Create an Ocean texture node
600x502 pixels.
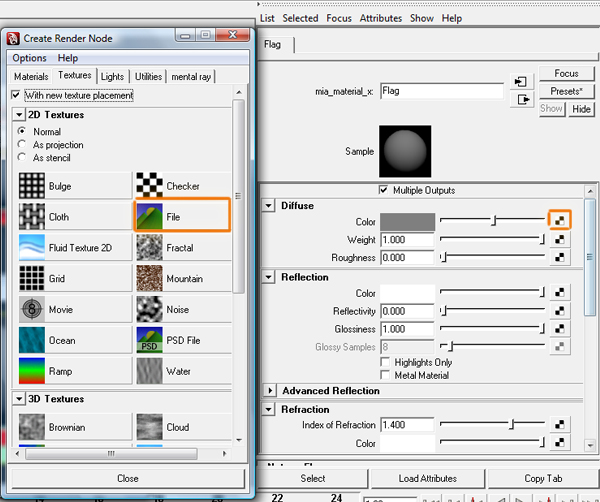click(75, 341)
